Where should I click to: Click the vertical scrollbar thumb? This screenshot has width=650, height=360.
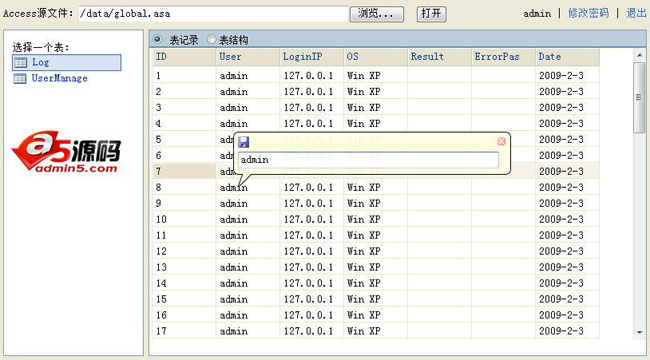point(639,98)
